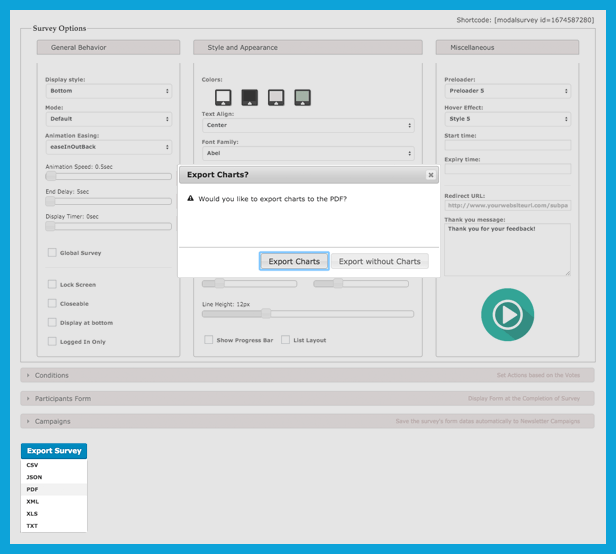The image size is (616, 554).
Task: Click Export without Charts button
Action: pyautogui.click(x=380, y=261)
